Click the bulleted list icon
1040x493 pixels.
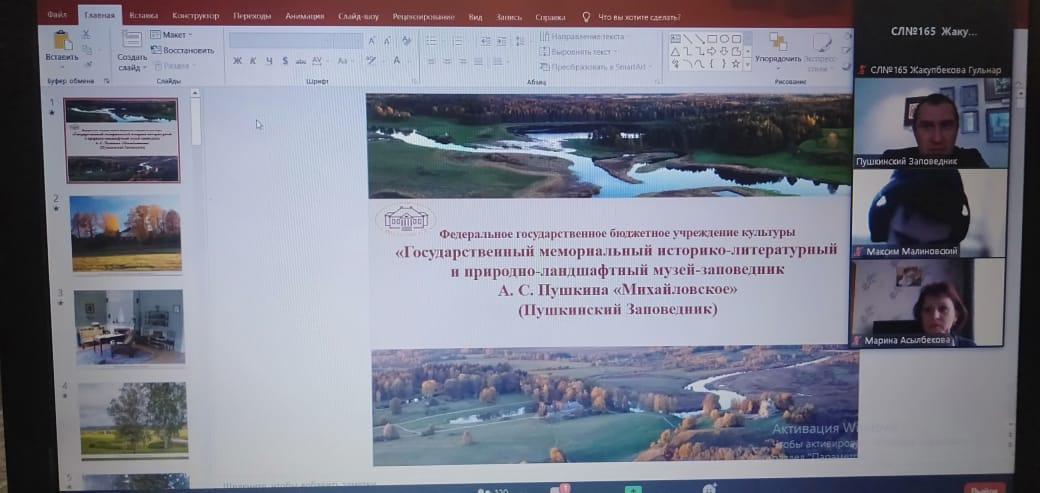(430, 40)
